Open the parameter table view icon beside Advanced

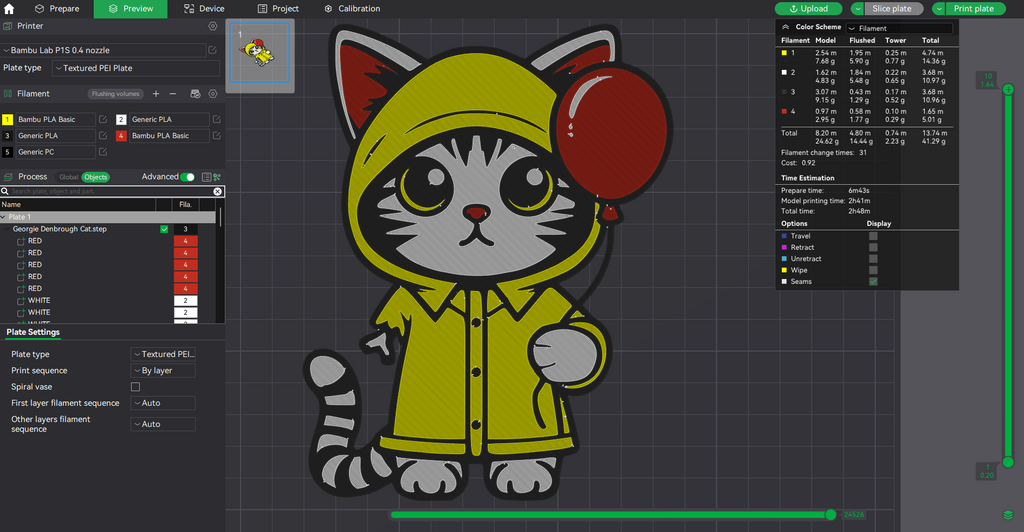point(206,177)
